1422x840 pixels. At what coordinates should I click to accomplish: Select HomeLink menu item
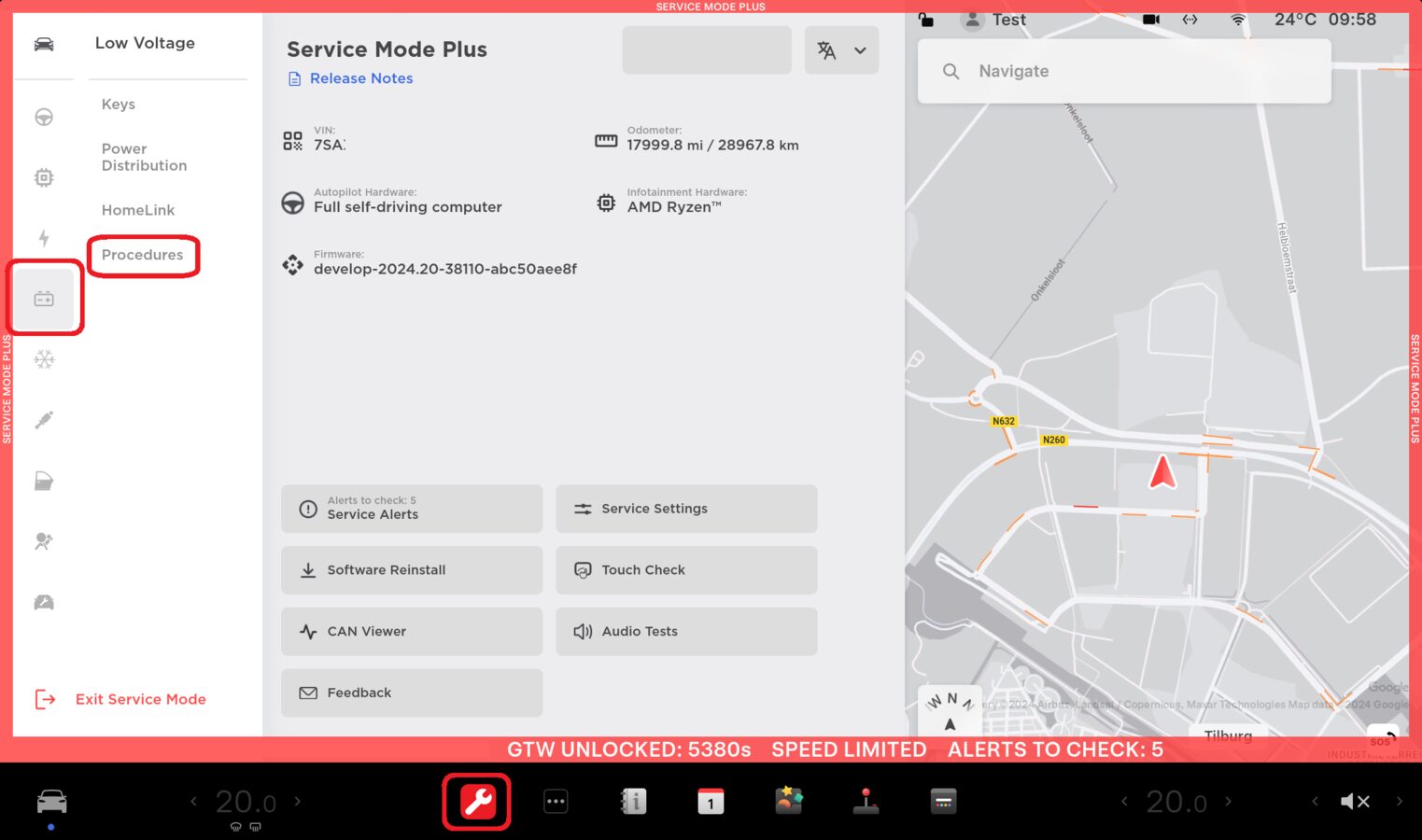pos(138,210)
